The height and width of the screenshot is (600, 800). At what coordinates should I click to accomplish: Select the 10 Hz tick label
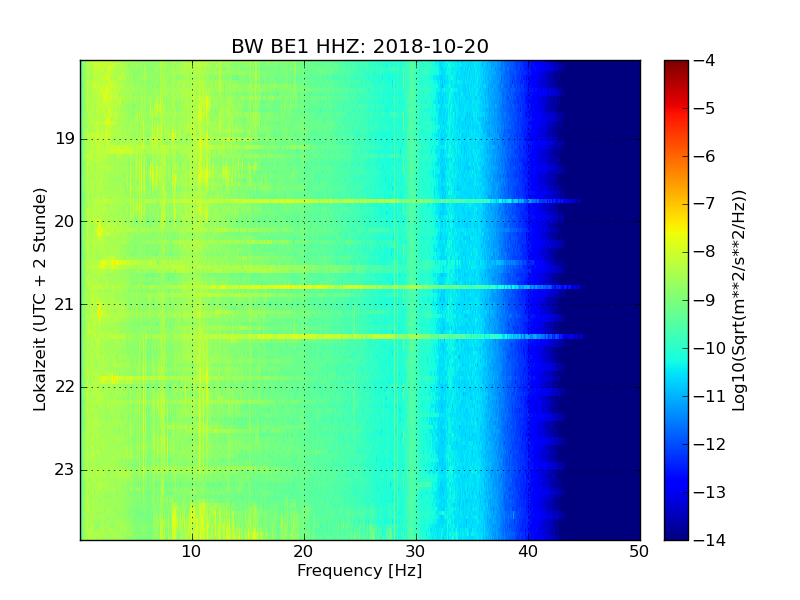(191, 552)
